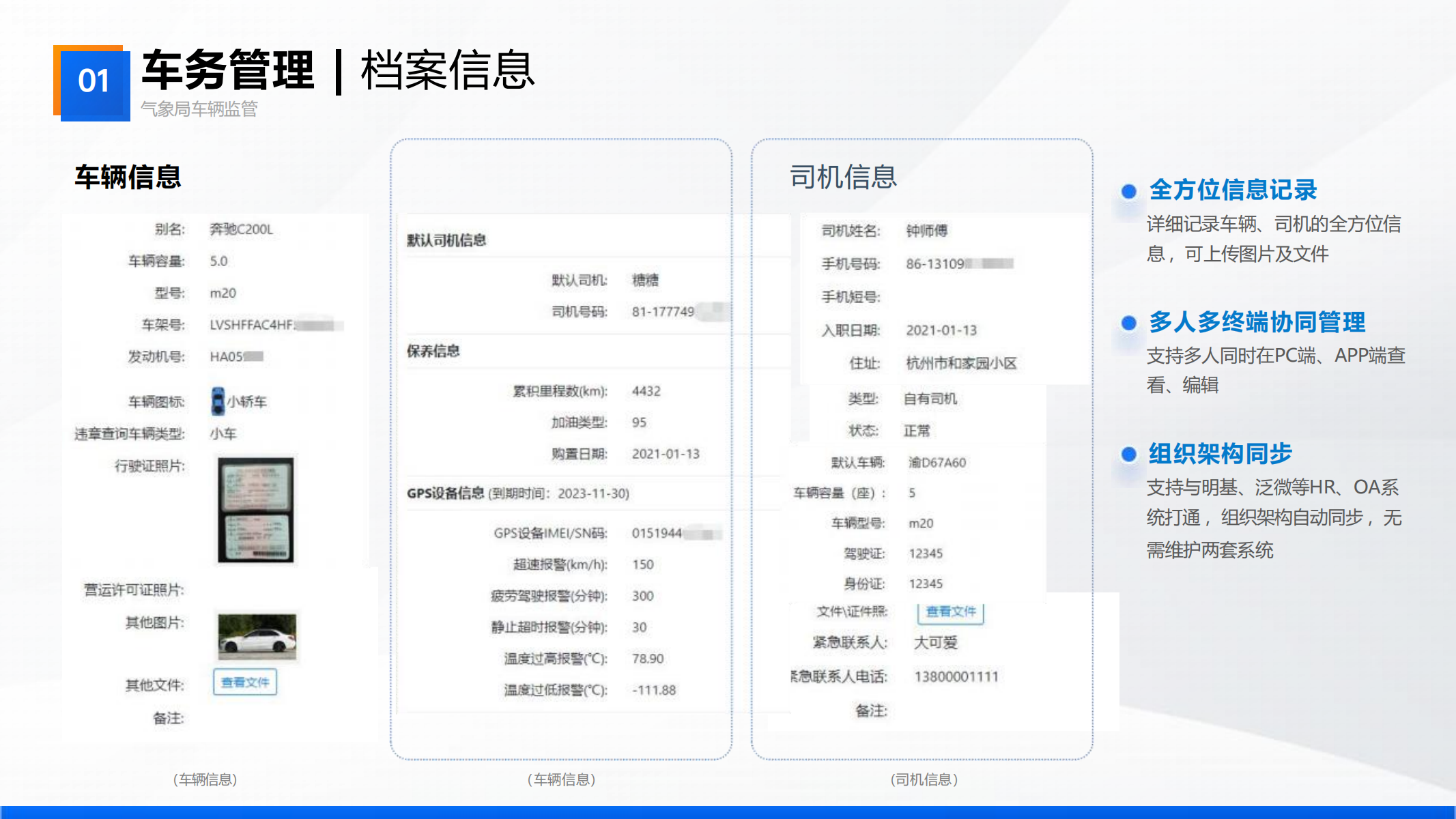Click the emergency contact number 13800001111
Viewport: 1456px width, 819px height.
956,676
